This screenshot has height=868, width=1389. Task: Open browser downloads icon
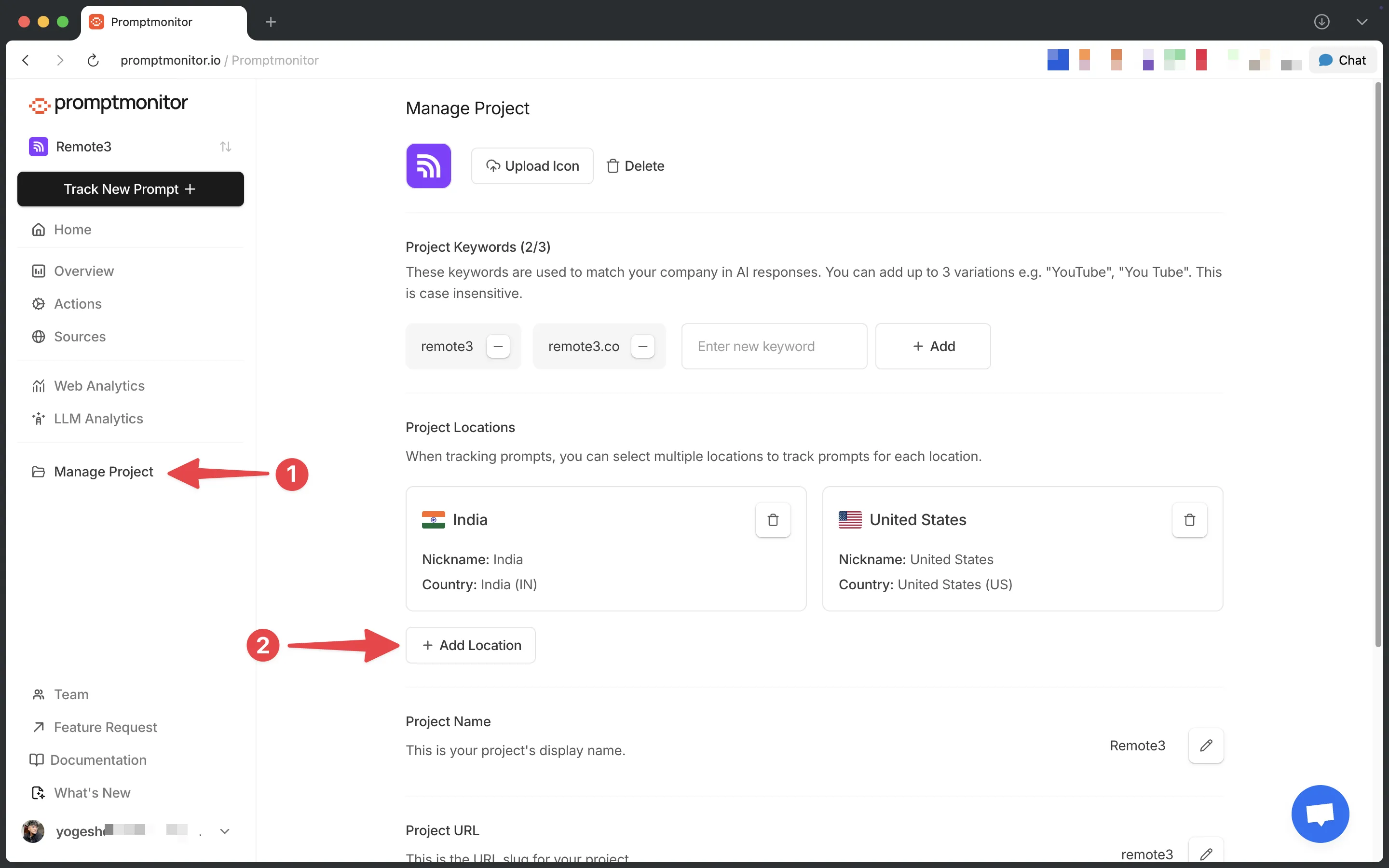(x=1321, y=22)
